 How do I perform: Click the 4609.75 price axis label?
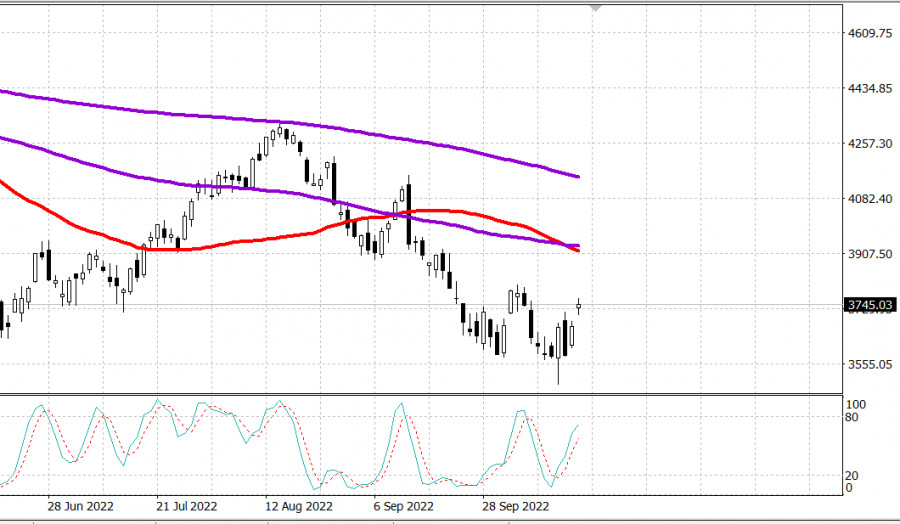click(870, 33)
